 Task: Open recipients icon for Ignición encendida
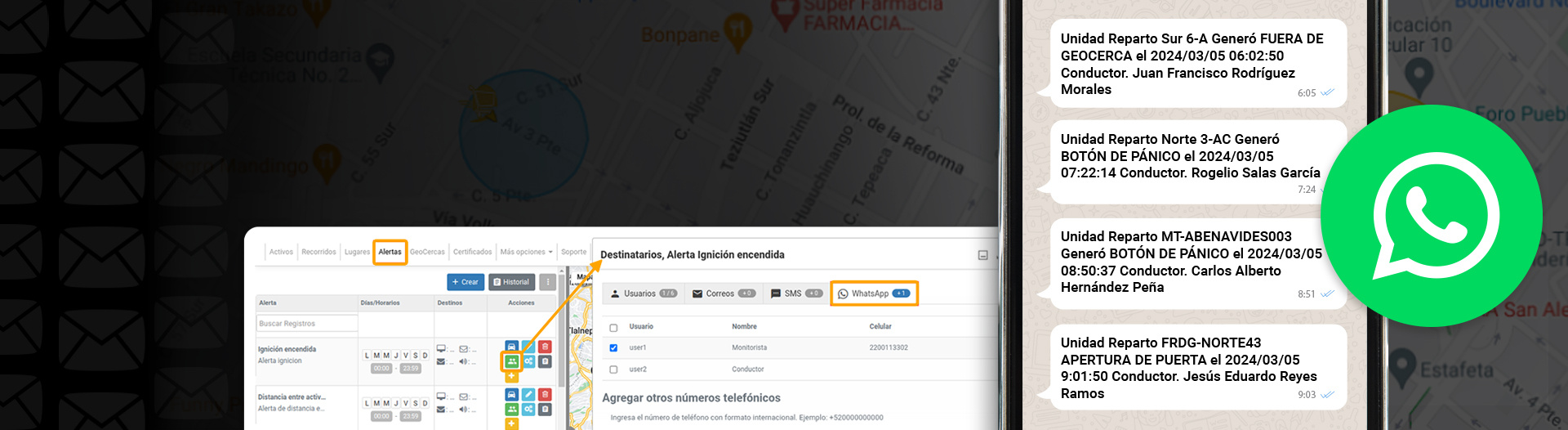pos(511,361)
